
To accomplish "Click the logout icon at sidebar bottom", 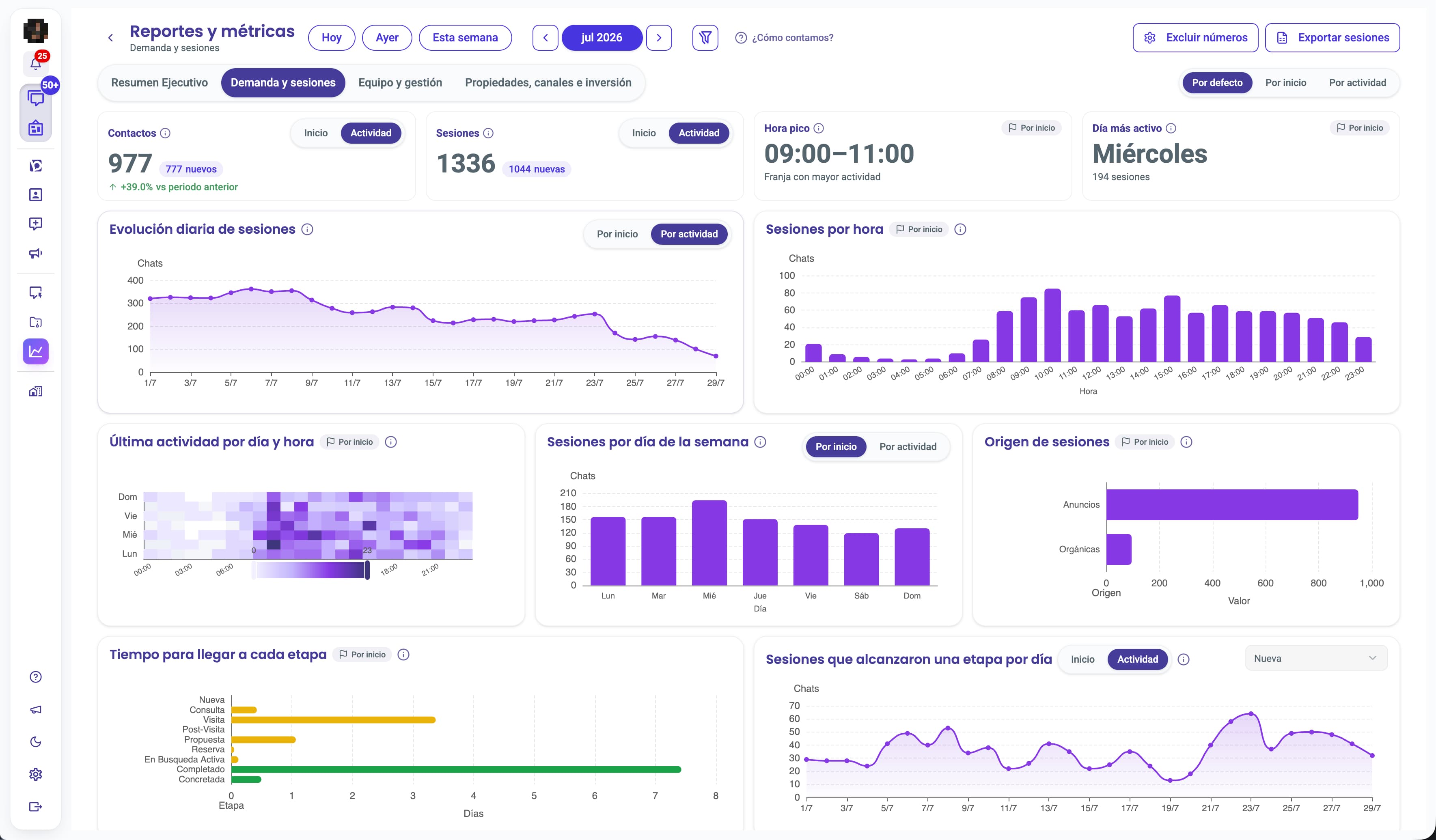I will (x=35, y=806).
